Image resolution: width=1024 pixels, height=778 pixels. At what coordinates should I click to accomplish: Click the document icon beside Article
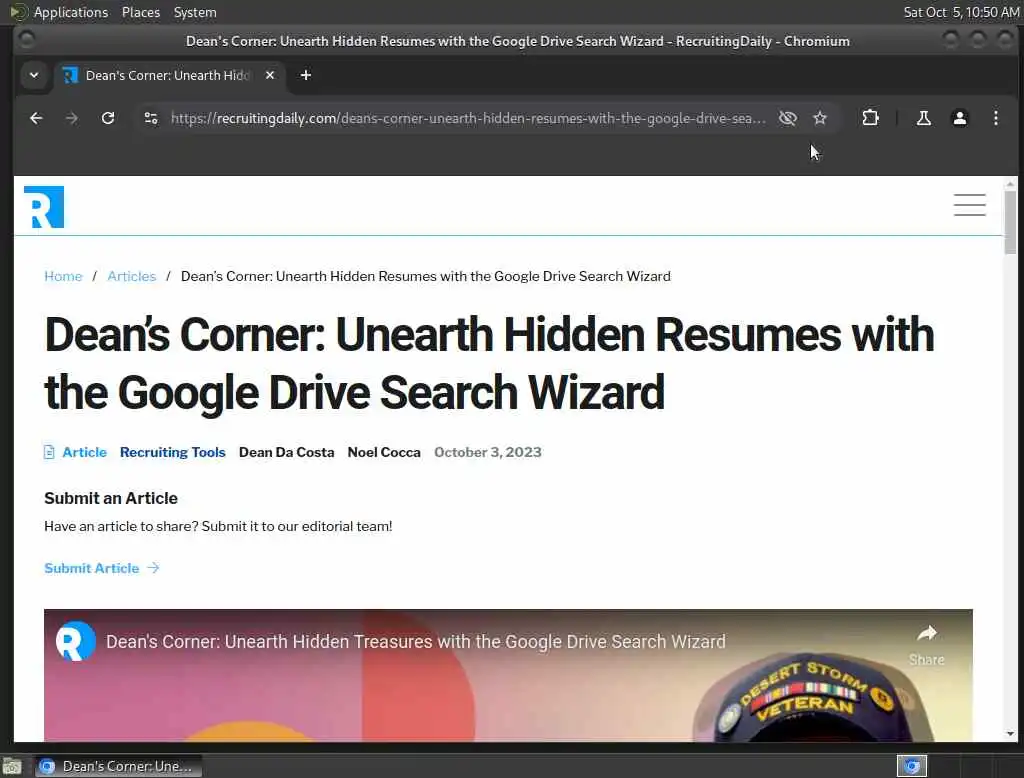coord(49,452)
